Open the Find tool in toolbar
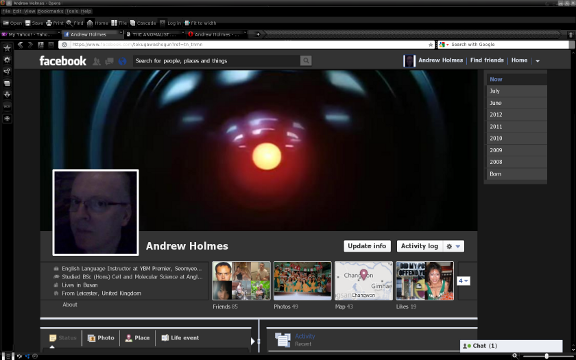This screenshot has height=360, width=576. click(75, 23)
